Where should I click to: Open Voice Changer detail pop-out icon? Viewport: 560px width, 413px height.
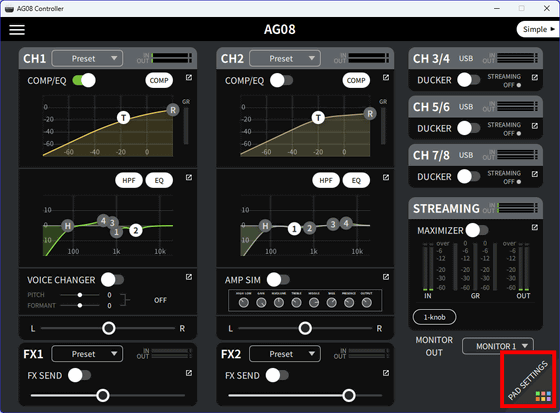coord(189,277)
